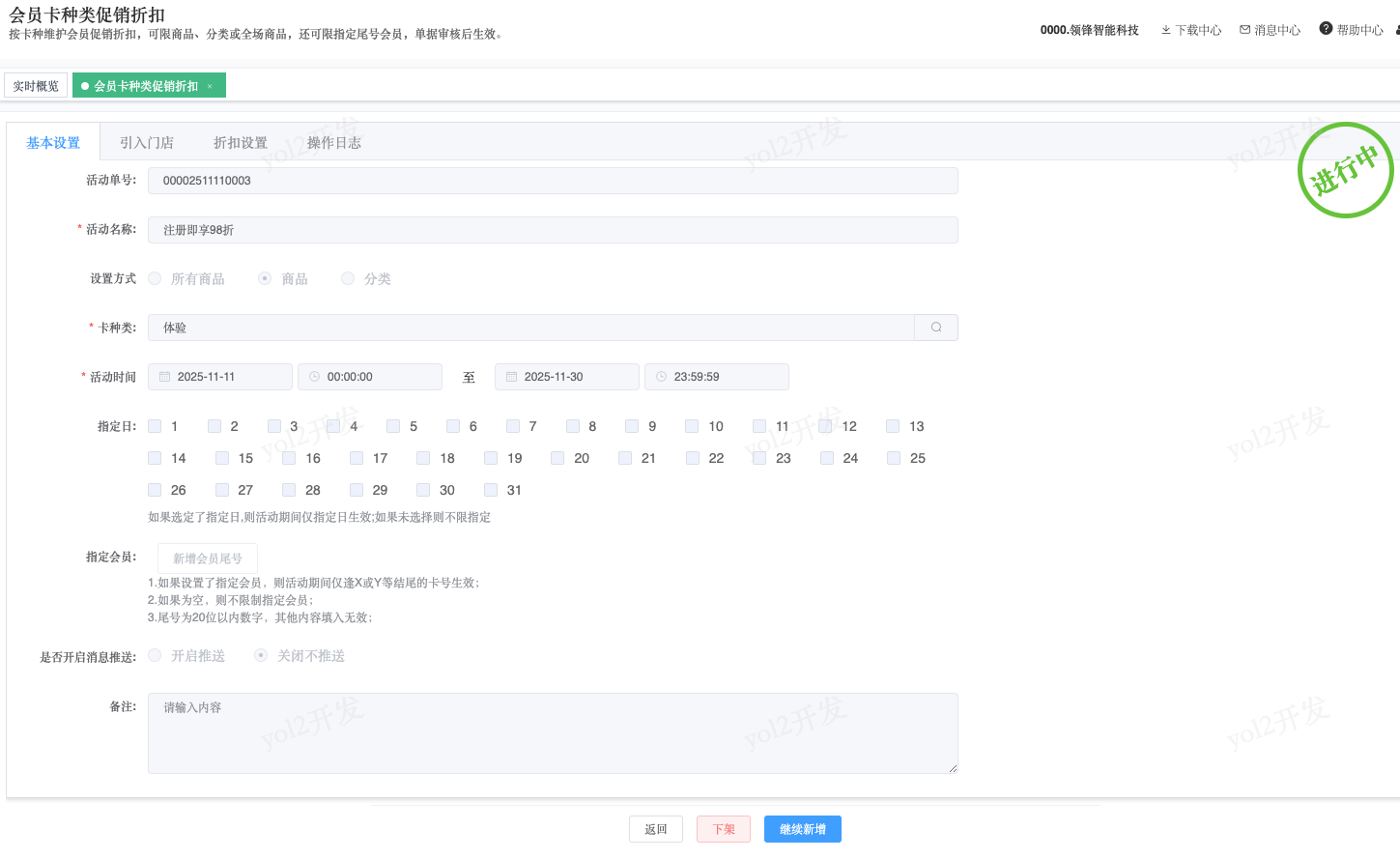Tick the day 5 checkbox

point(393,426)
